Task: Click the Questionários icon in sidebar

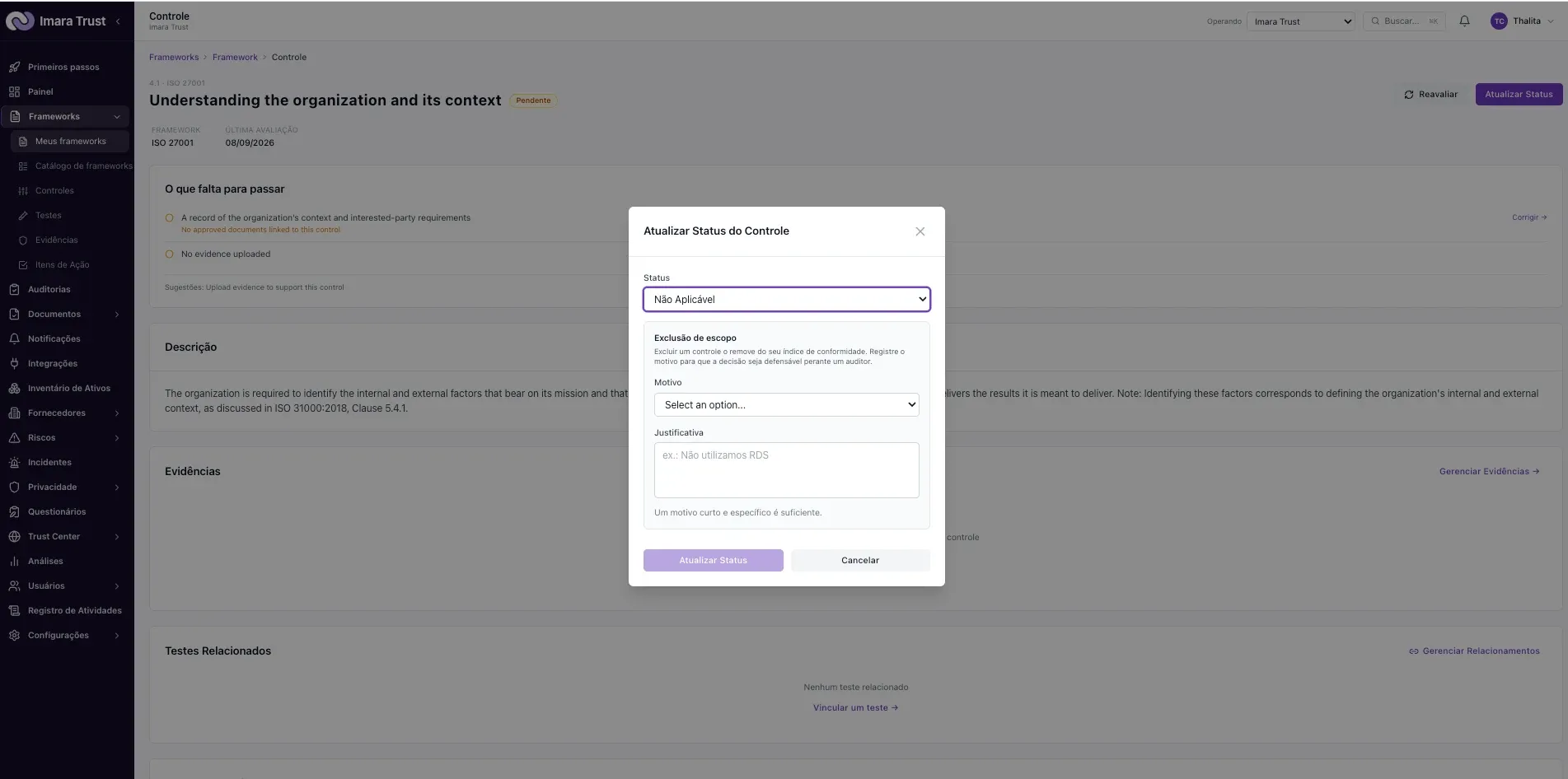Action: click(x=14, y=511)
